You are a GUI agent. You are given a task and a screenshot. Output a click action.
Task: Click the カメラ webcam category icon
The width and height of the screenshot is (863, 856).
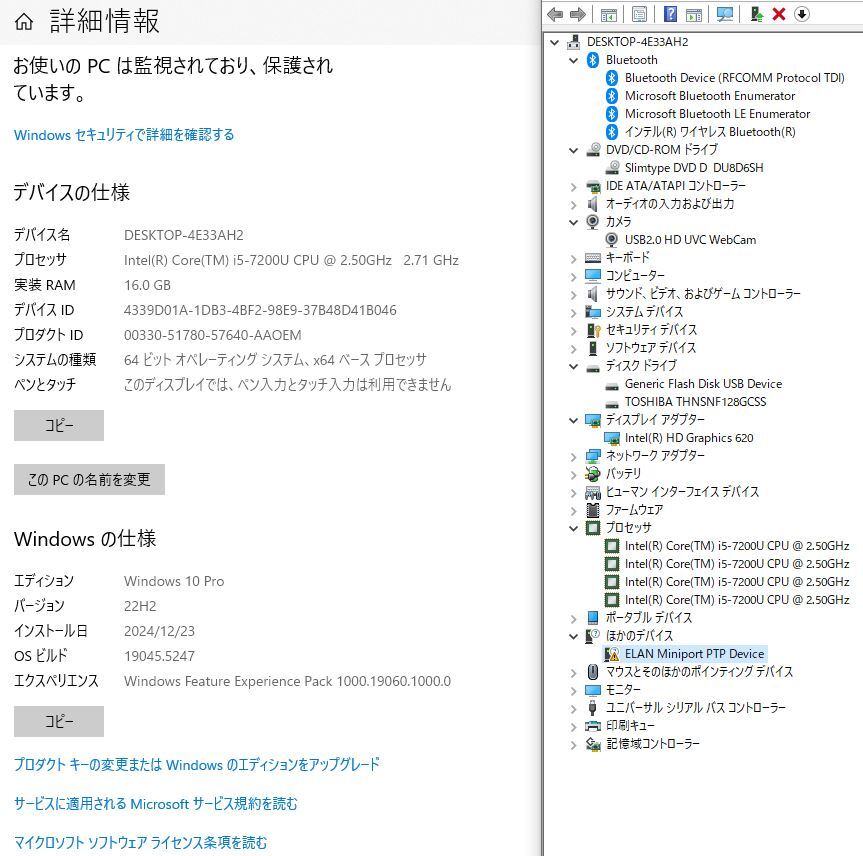click(x=593, y=222)
